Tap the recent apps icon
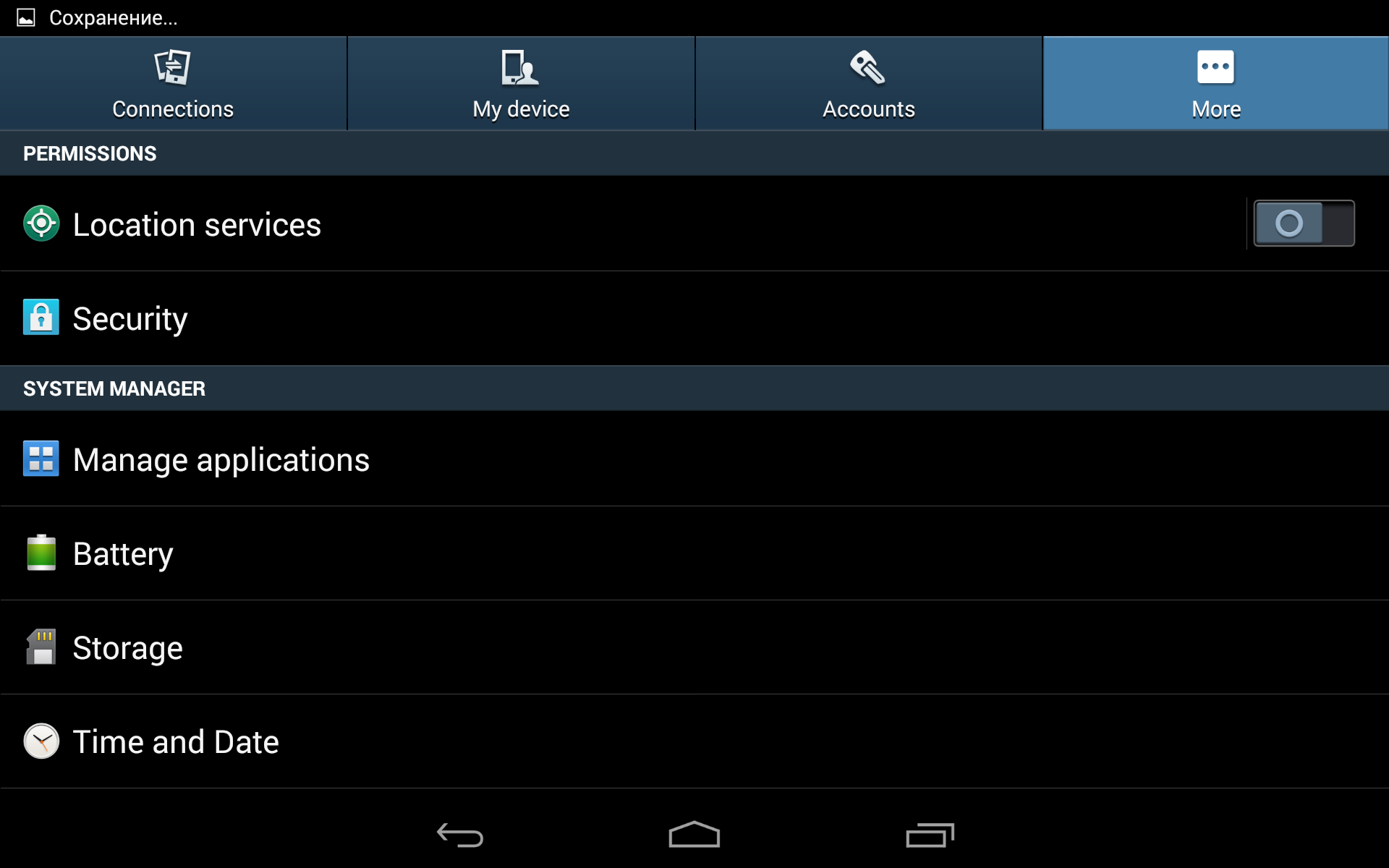The width and height of the screenshot is (1389, 868). click(930, 835)
